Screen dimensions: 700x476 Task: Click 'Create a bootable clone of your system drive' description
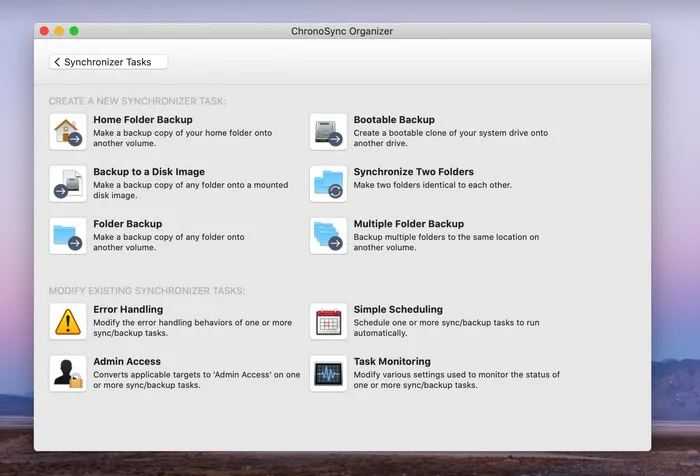coord(451,138)
